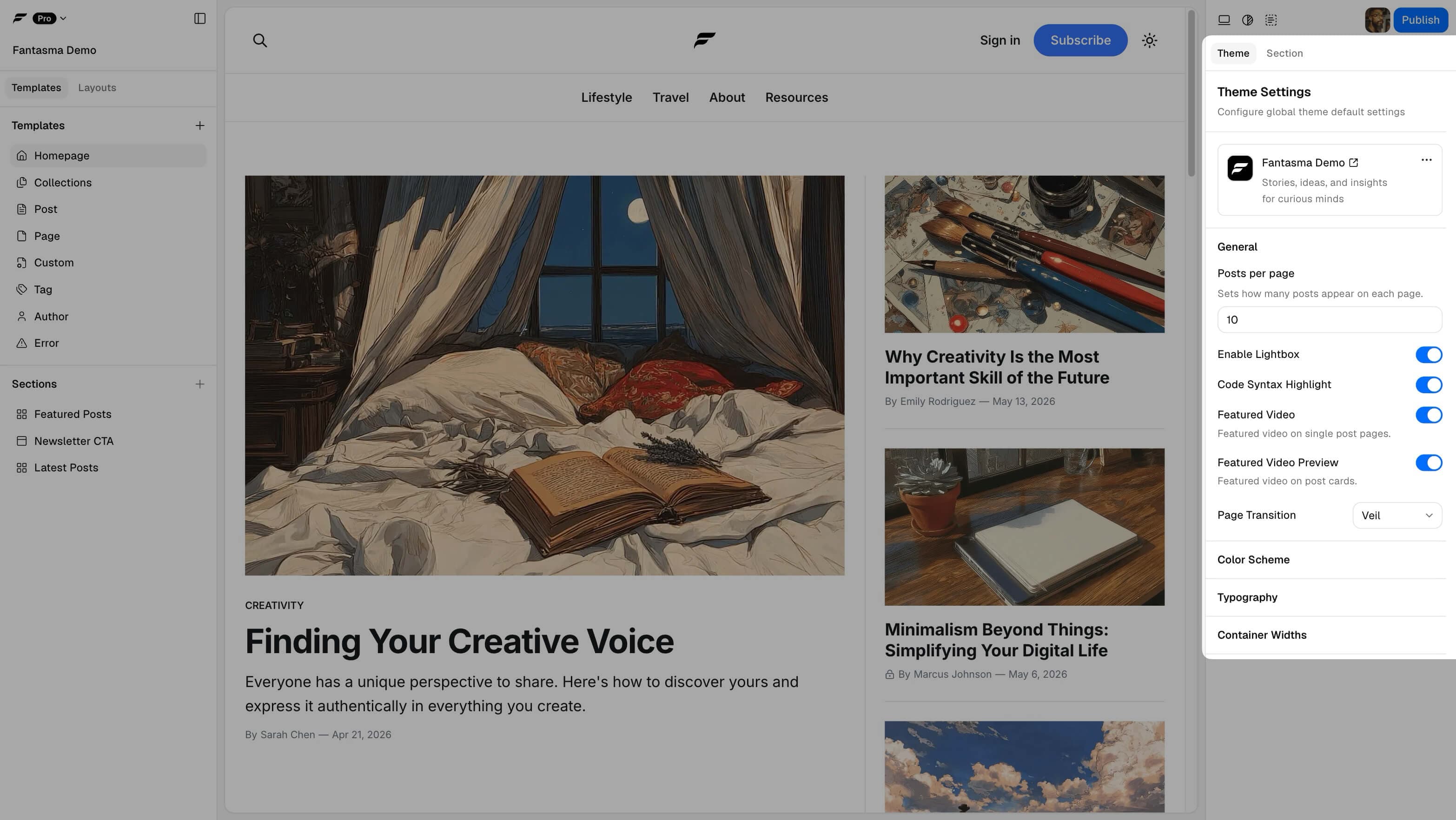Click the preview vertical scrollbar
Image resolution: width=1456 pixels, height=820 pixels.
(1191, 93)
